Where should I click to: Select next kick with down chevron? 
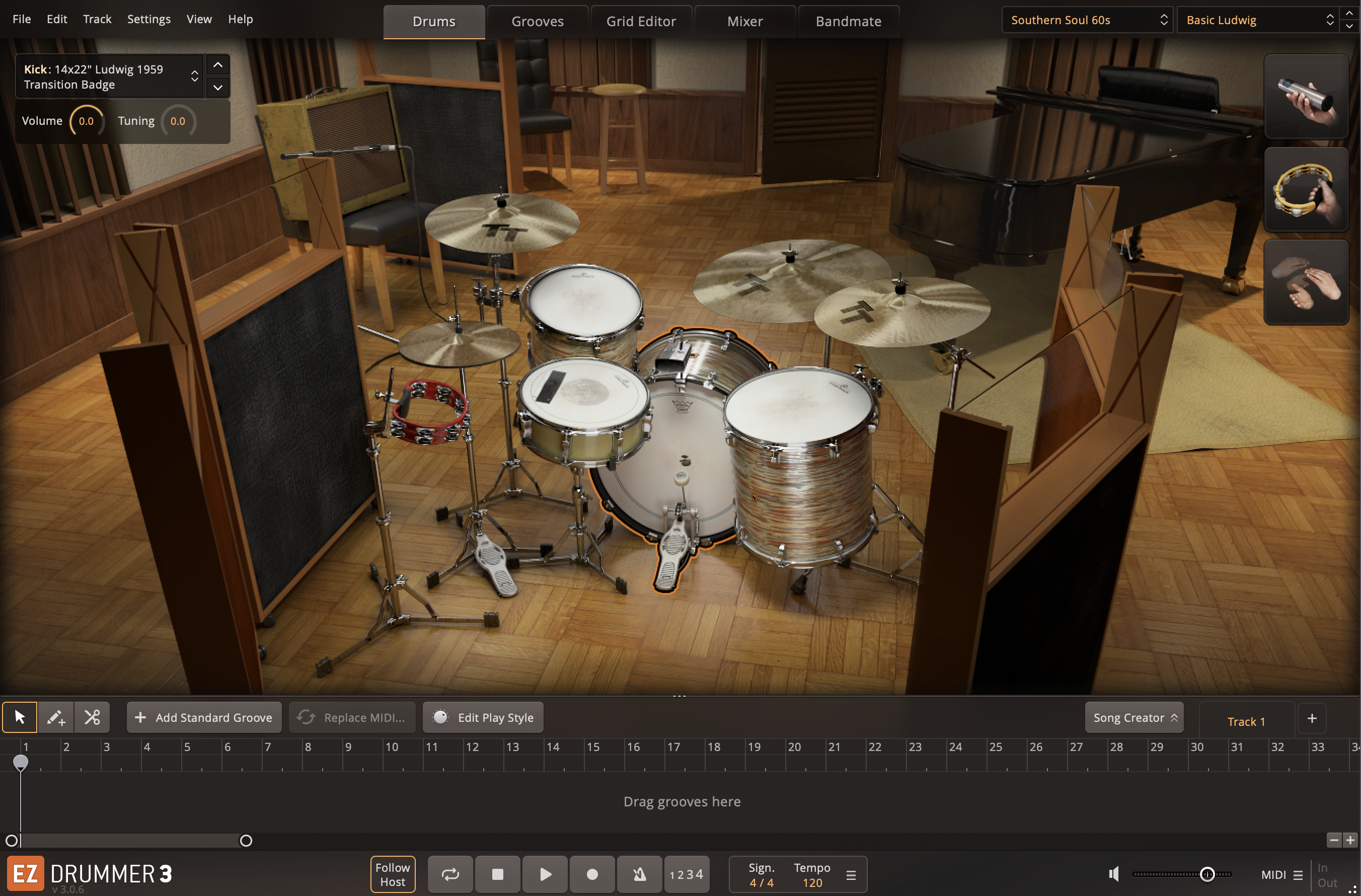218,88
